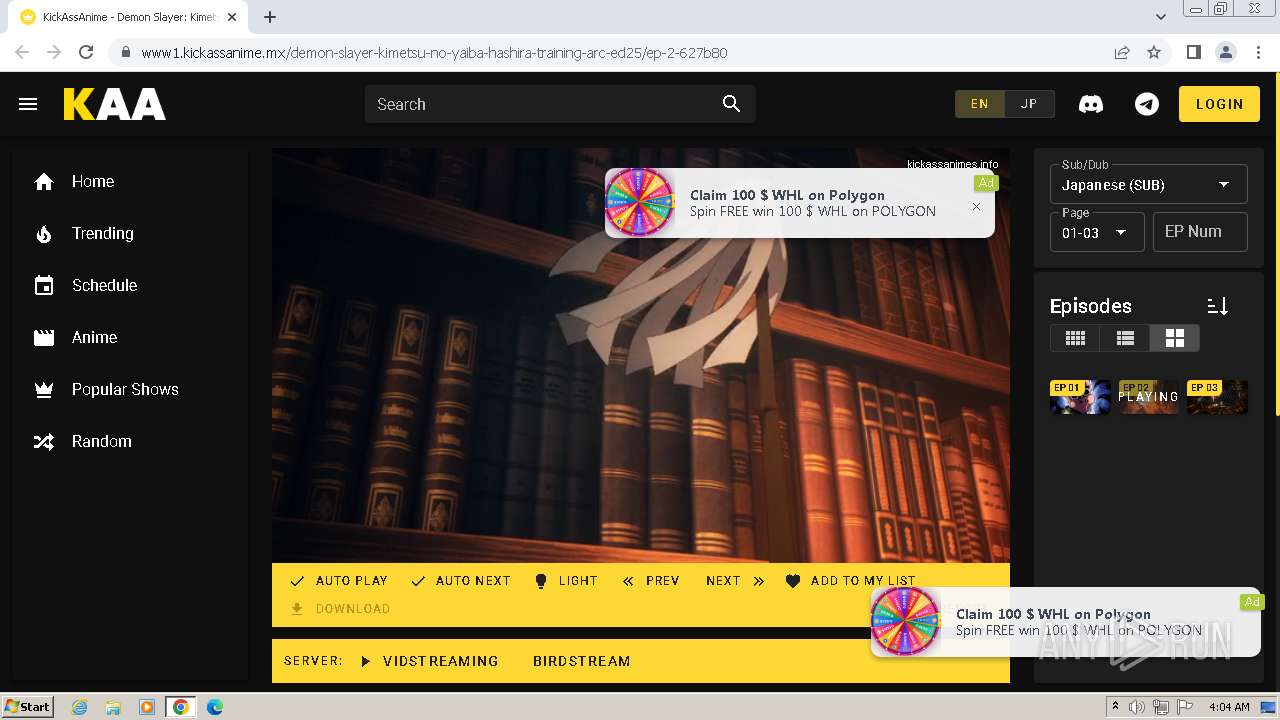1280x720 pixels.
Task: Open the Sub/Dub Japanese (SUB) dropdown
Action: (x=1148, y=184)
